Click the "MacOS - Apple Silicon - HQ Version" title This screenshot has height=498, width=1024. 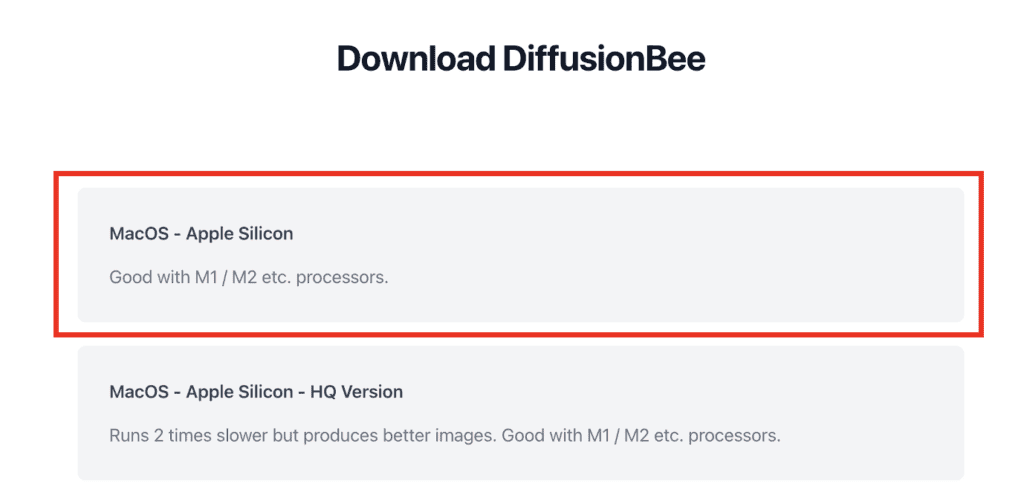(x=256, y=392)
